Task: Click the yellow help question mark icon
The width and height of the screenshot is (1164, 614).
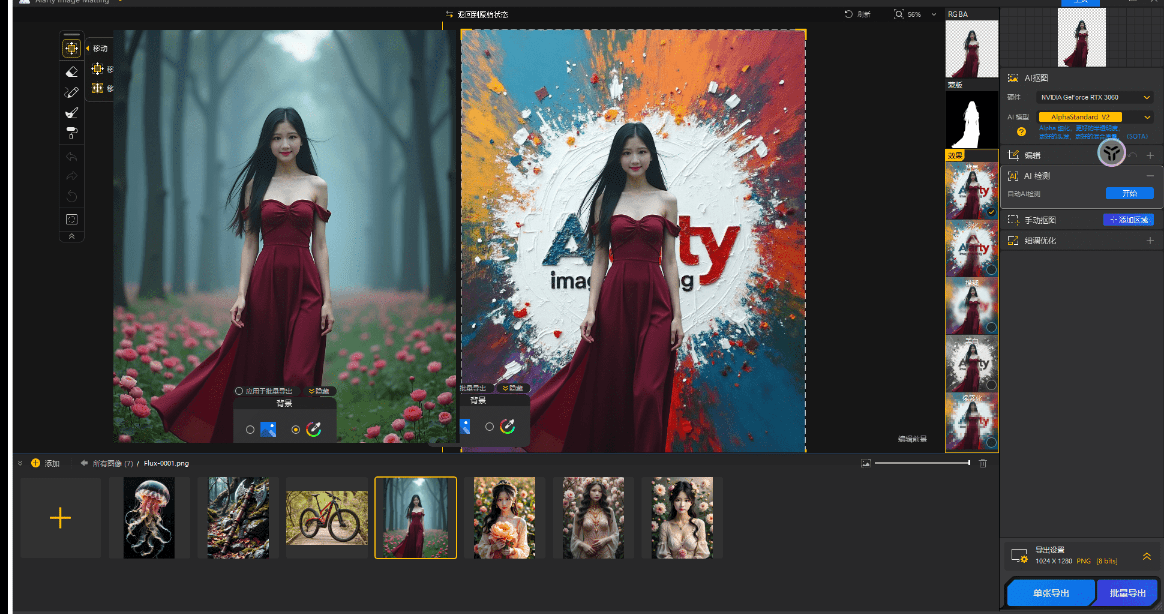Action: click(1021, 131)
